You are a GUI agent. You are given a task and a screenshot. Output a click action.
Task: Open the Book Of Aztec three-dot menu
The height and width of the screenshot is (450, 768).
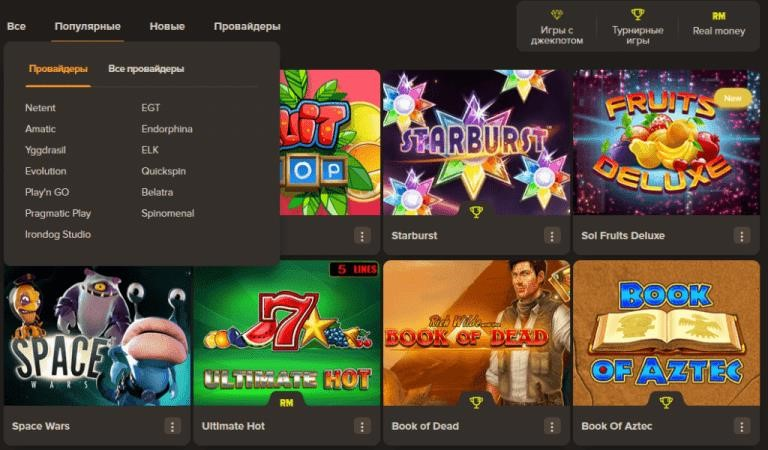(x=742, y=426)
